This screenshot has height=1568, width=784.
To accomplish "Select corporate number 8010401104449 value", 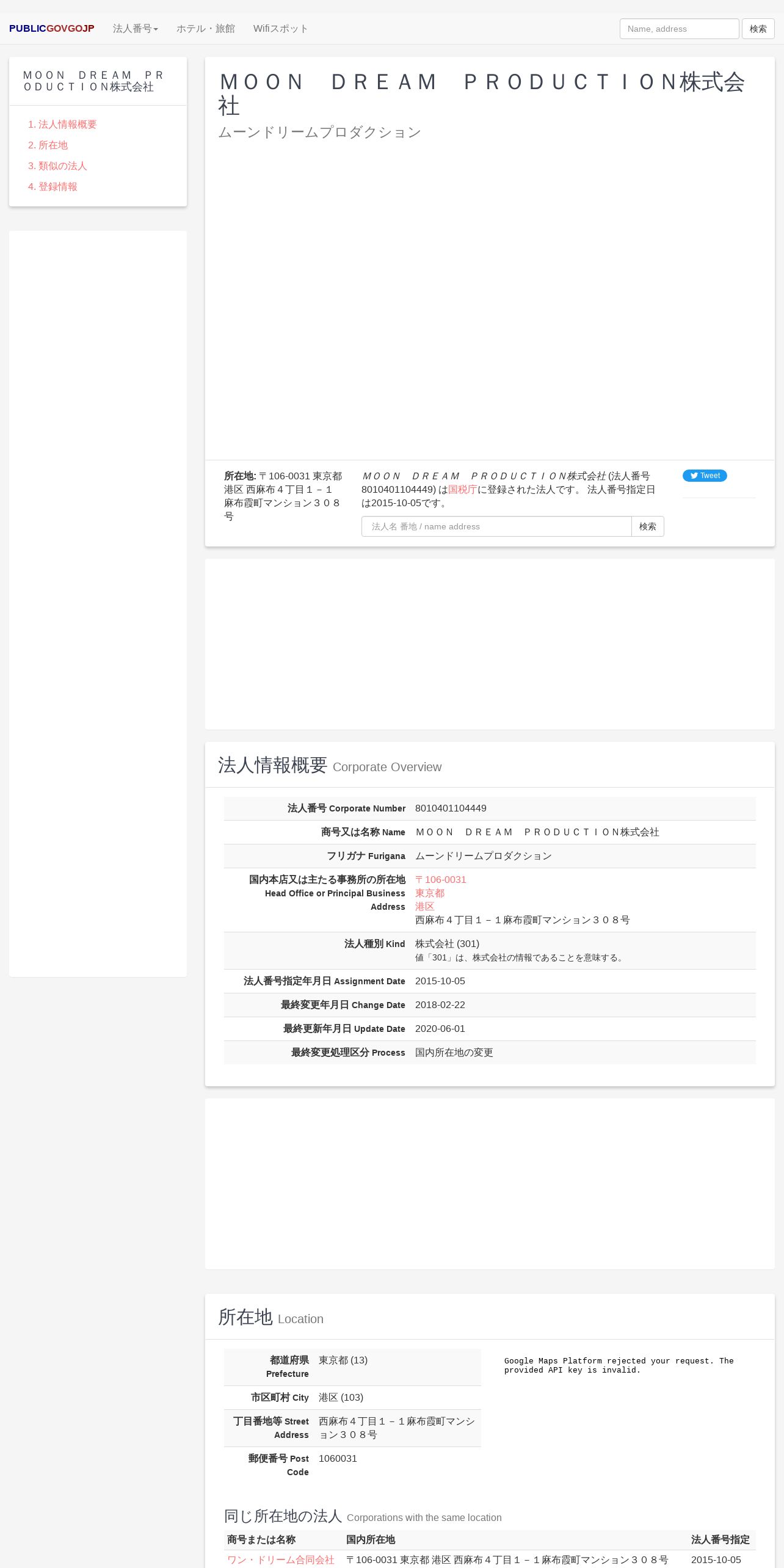I will coord(451,808).
